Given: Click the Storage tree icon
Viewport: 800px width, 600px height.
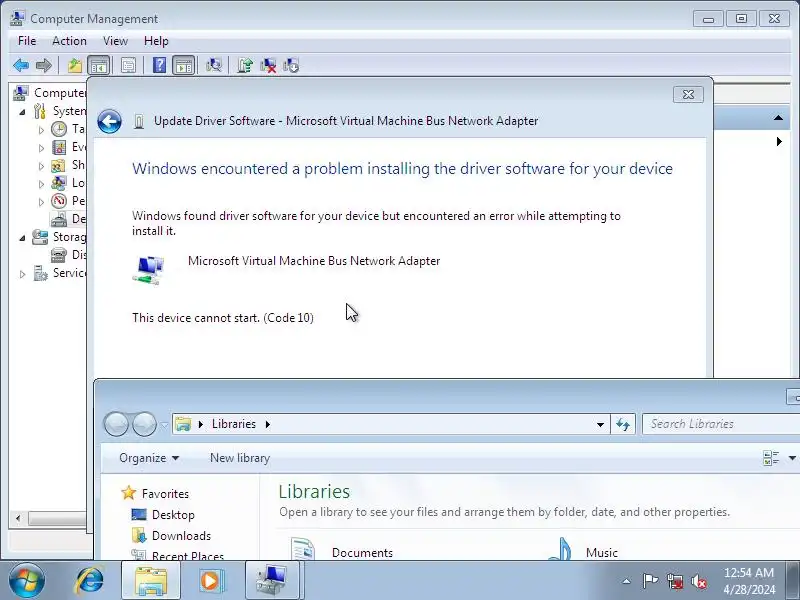Looking at the screenshot, I should click(x=40, y=237).
